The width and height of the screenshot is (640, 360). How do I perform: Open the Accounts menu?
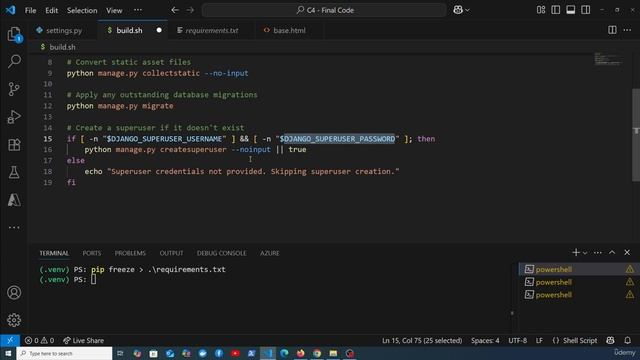pos(14,292)
